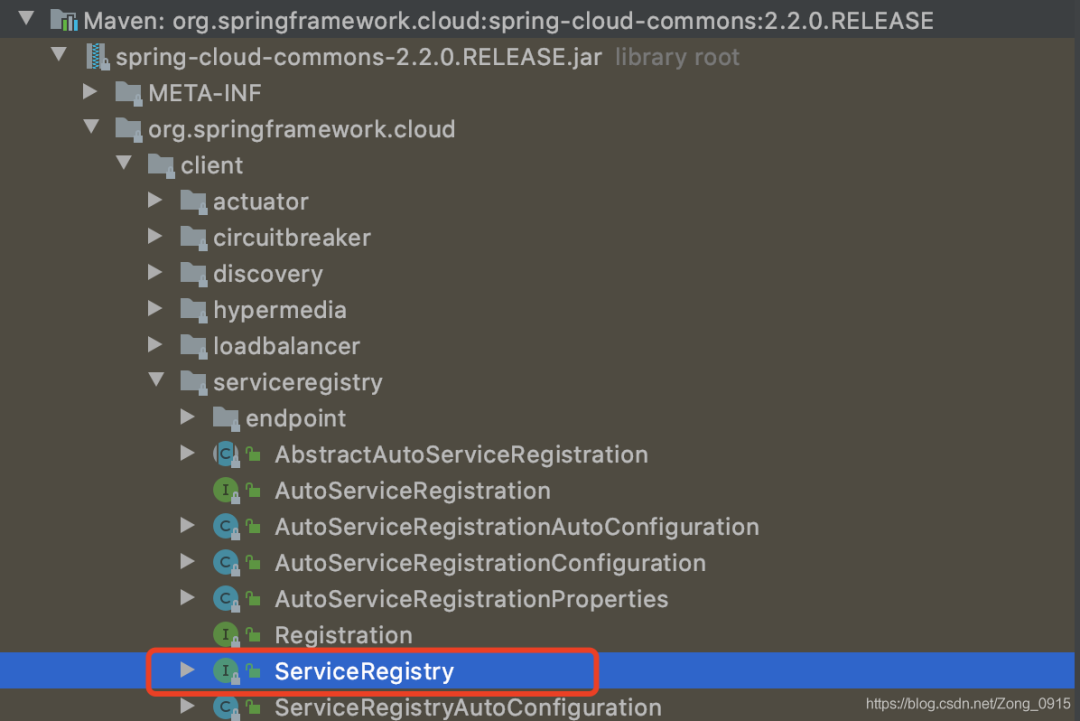Image resolution: width=1080 pixels, height=721 pixels.
Task: Select the loadbalancer package
Action: tap(288, 345)
